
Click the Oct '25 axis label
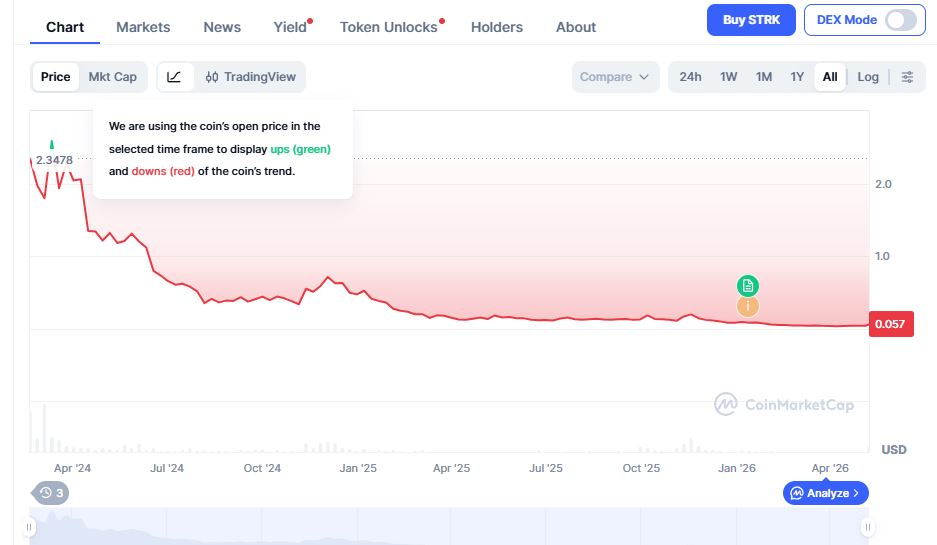click(641, 469)
